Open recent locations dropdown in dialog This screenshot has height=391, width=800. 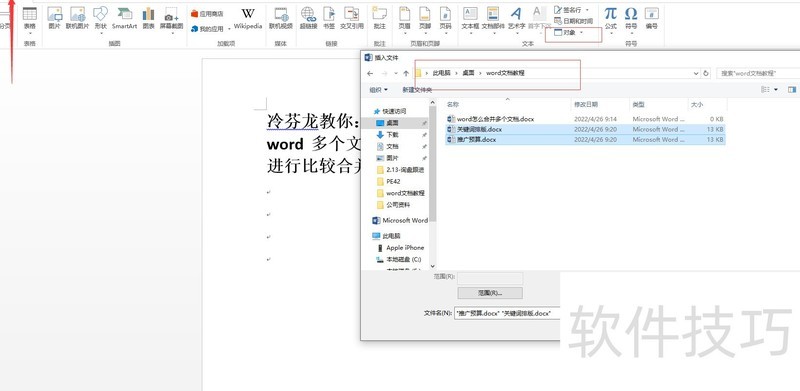[395, 74]
